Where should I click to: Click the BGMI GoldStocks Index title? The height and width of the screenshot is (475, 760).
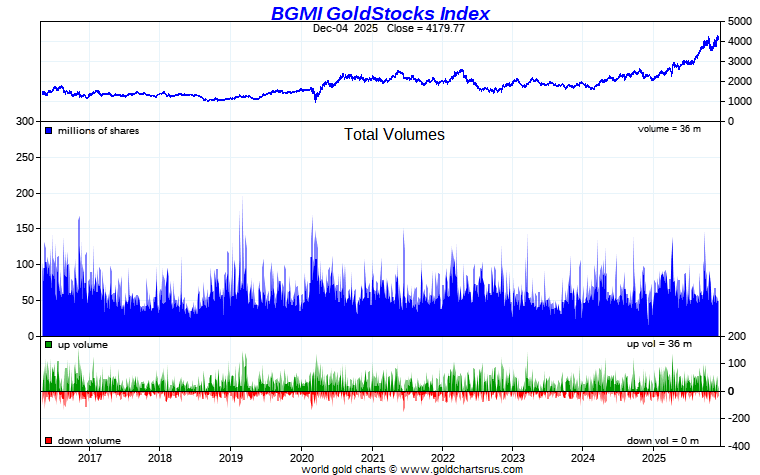(x=380, y=13)
